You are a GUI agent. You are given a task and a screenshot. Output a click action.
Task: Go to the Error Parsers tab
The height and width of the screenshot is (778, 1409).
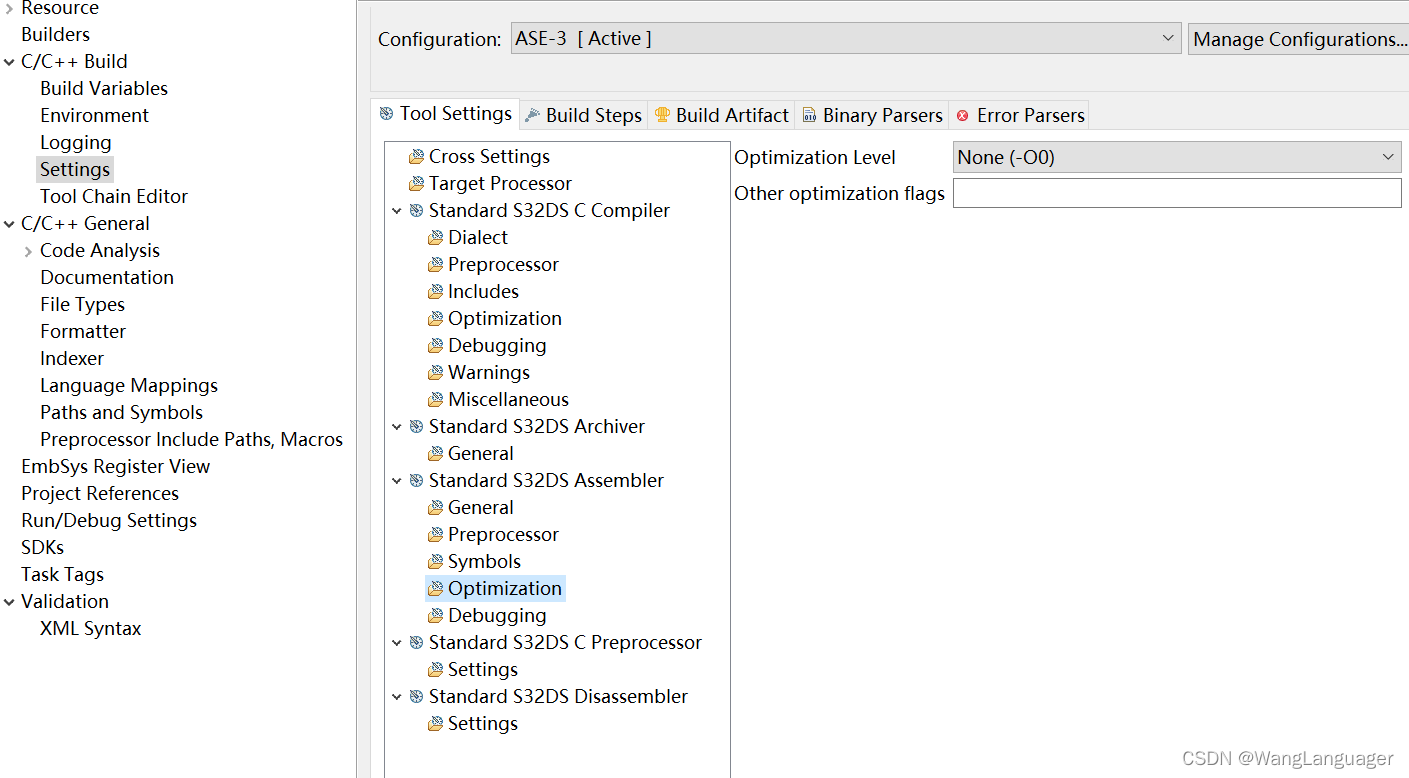point(1019,115)
